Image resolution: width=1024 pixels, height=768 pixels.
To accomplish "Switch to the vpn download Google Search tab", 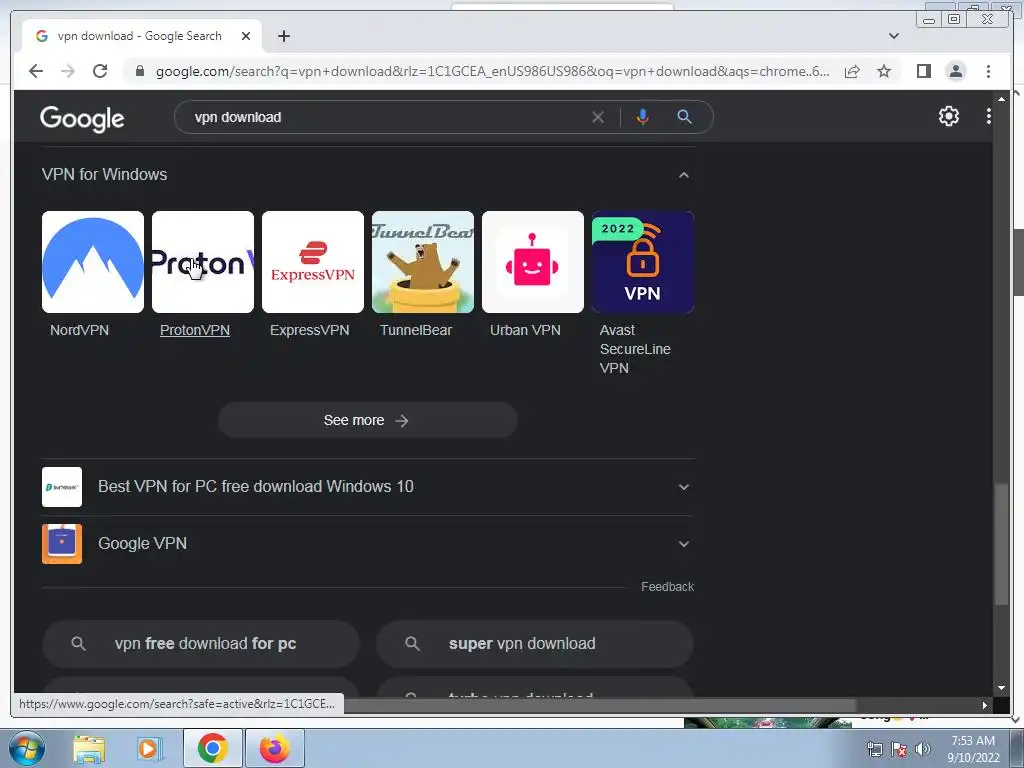I will click(x=142, y=36).
